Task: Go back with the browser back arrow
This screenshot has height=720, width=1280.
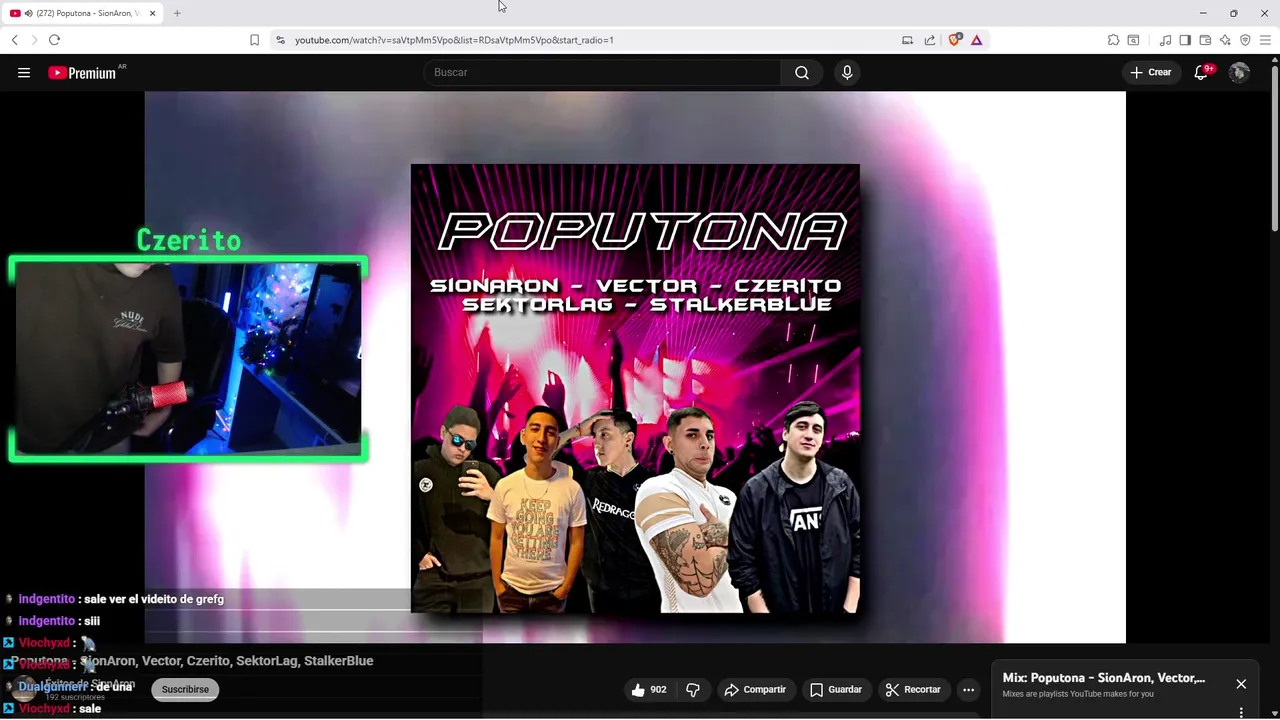Action: pos(15,40)
